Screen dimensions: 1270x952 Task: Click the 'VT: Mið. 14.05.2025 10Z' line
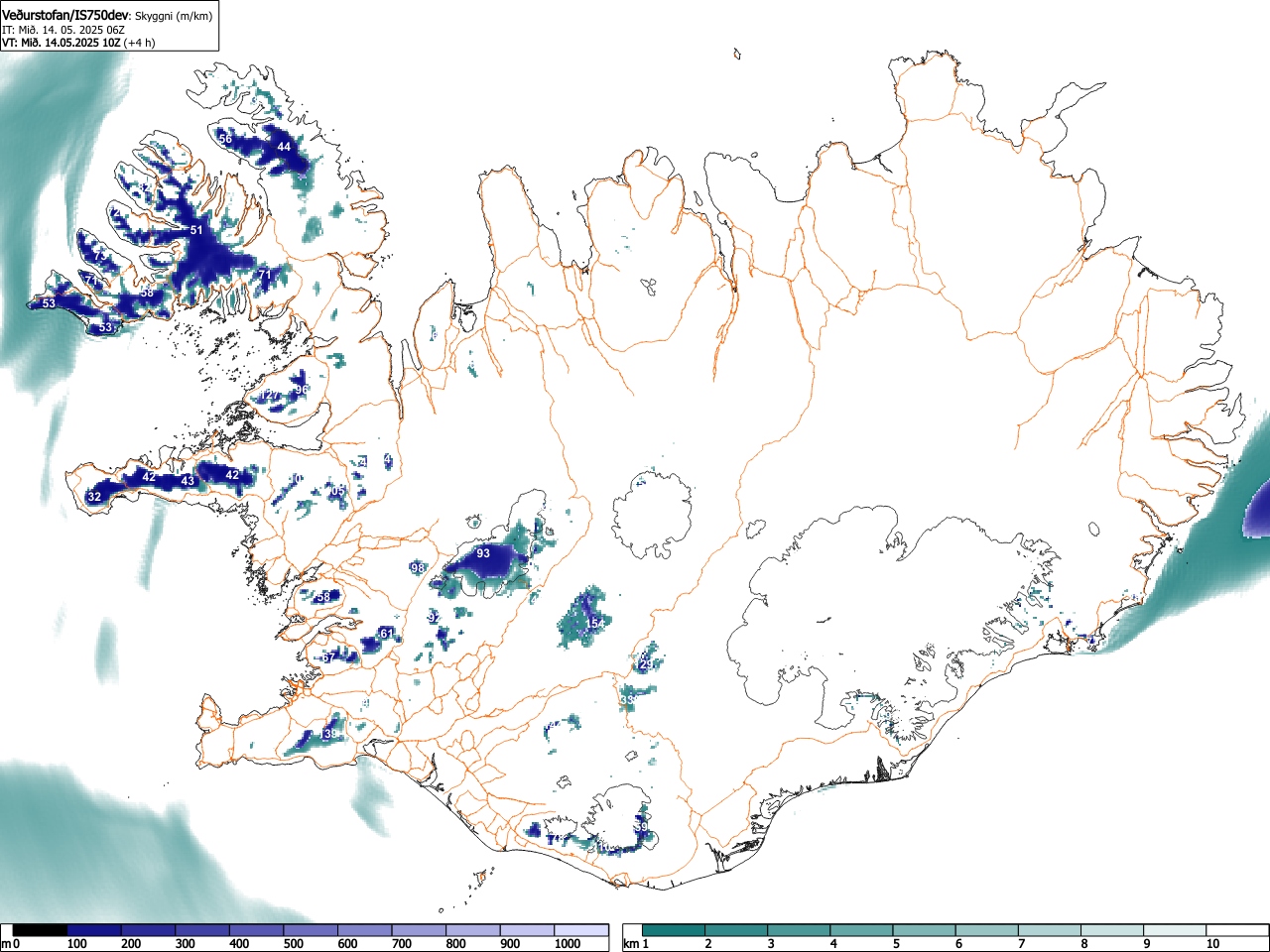62,43
